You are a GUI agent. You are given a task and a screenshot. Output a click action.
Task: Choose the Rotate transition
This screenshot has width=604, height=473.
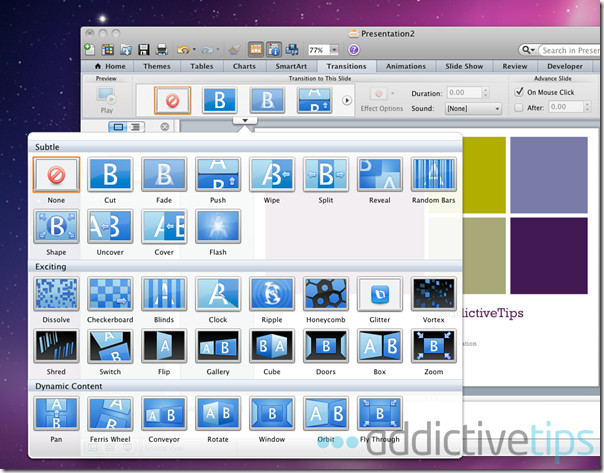[x=218, y=414]
